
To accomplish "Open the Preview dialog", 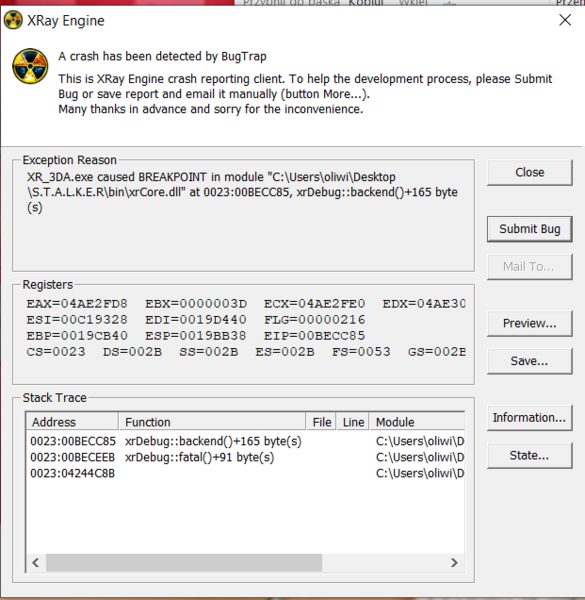I will point(530,323).
